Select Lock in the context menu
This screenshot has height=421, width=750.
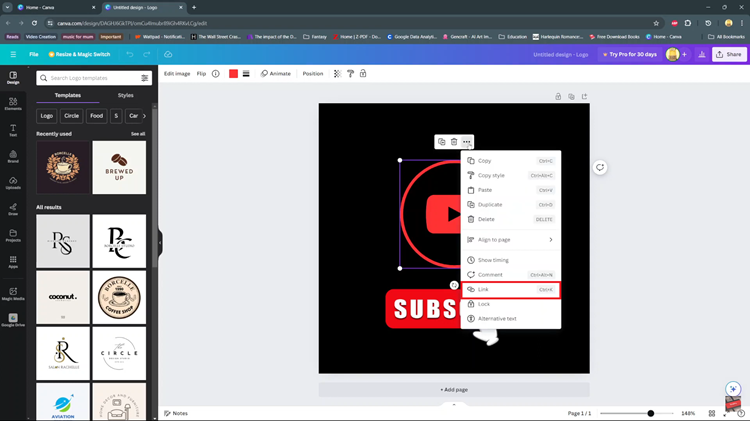(x=511, y=304)
